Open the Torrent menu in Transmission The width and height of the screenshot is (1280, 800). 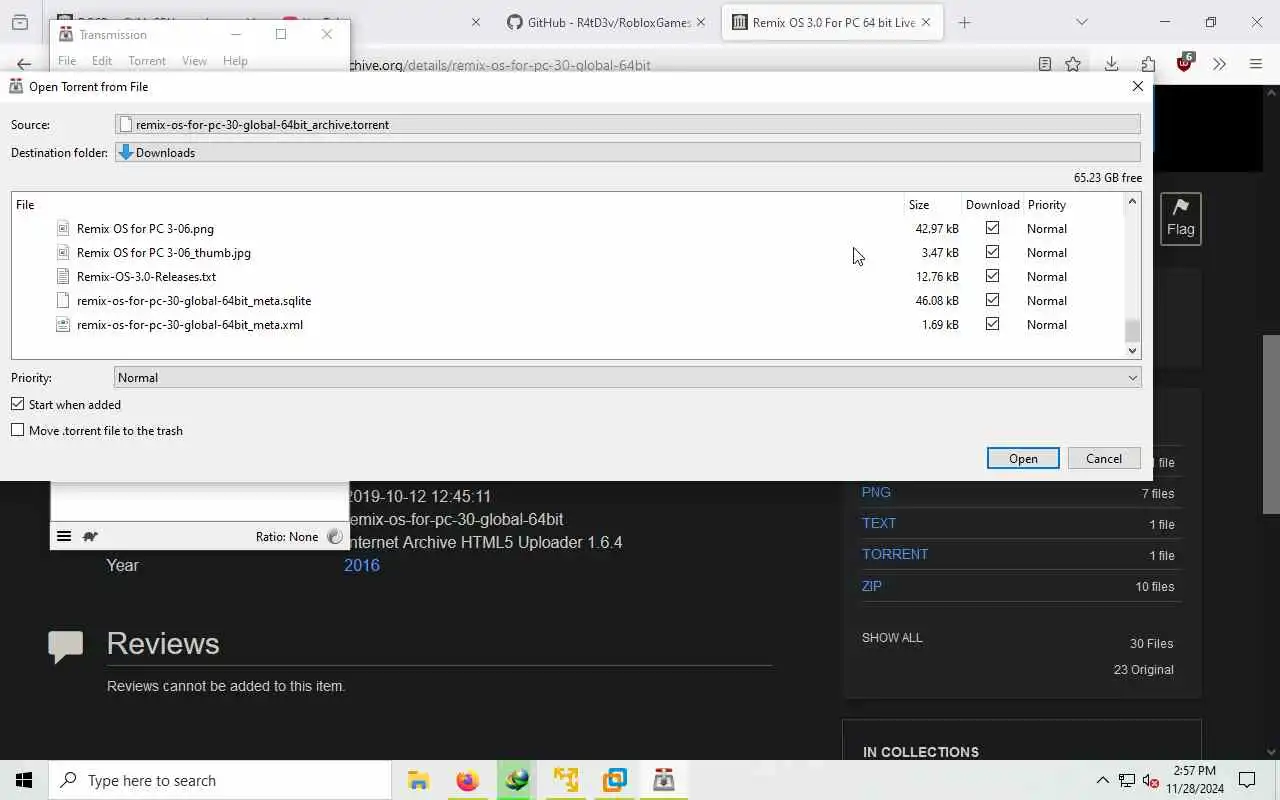147,61
